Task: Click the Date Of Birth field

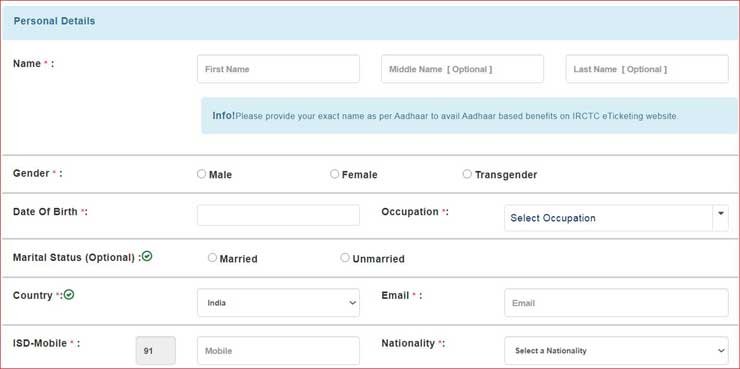Action: tap(278, 215)
